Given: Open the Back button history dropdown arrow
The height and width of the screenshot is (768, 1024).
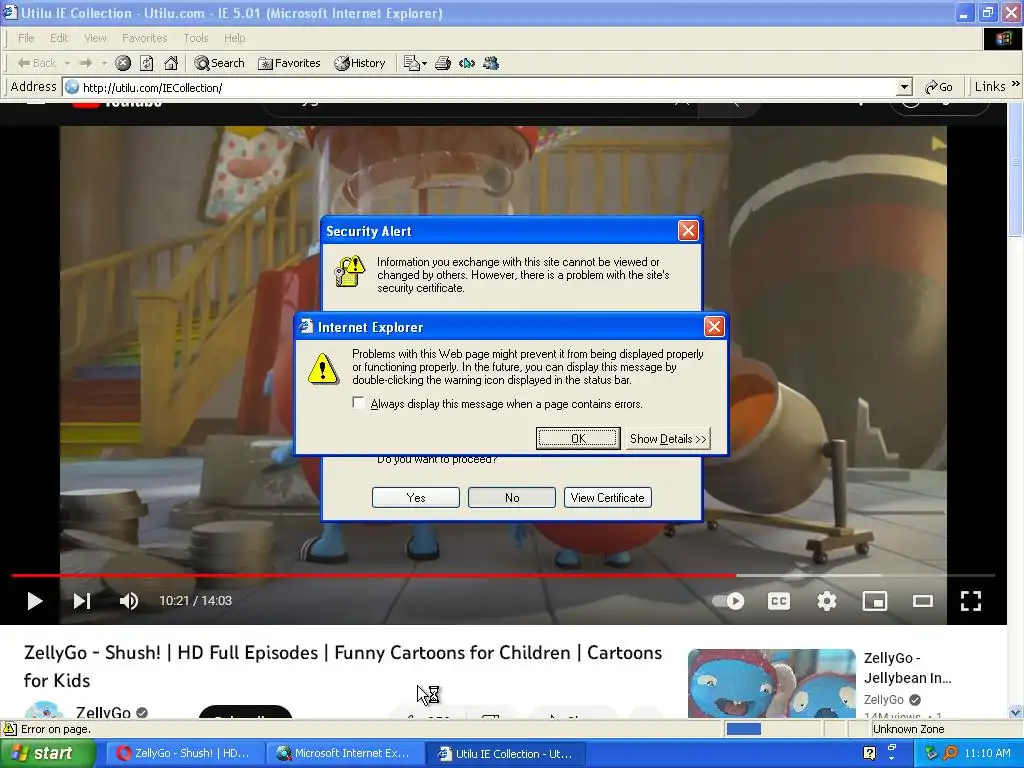Looking at the screenshot, I should click(67, 63).
